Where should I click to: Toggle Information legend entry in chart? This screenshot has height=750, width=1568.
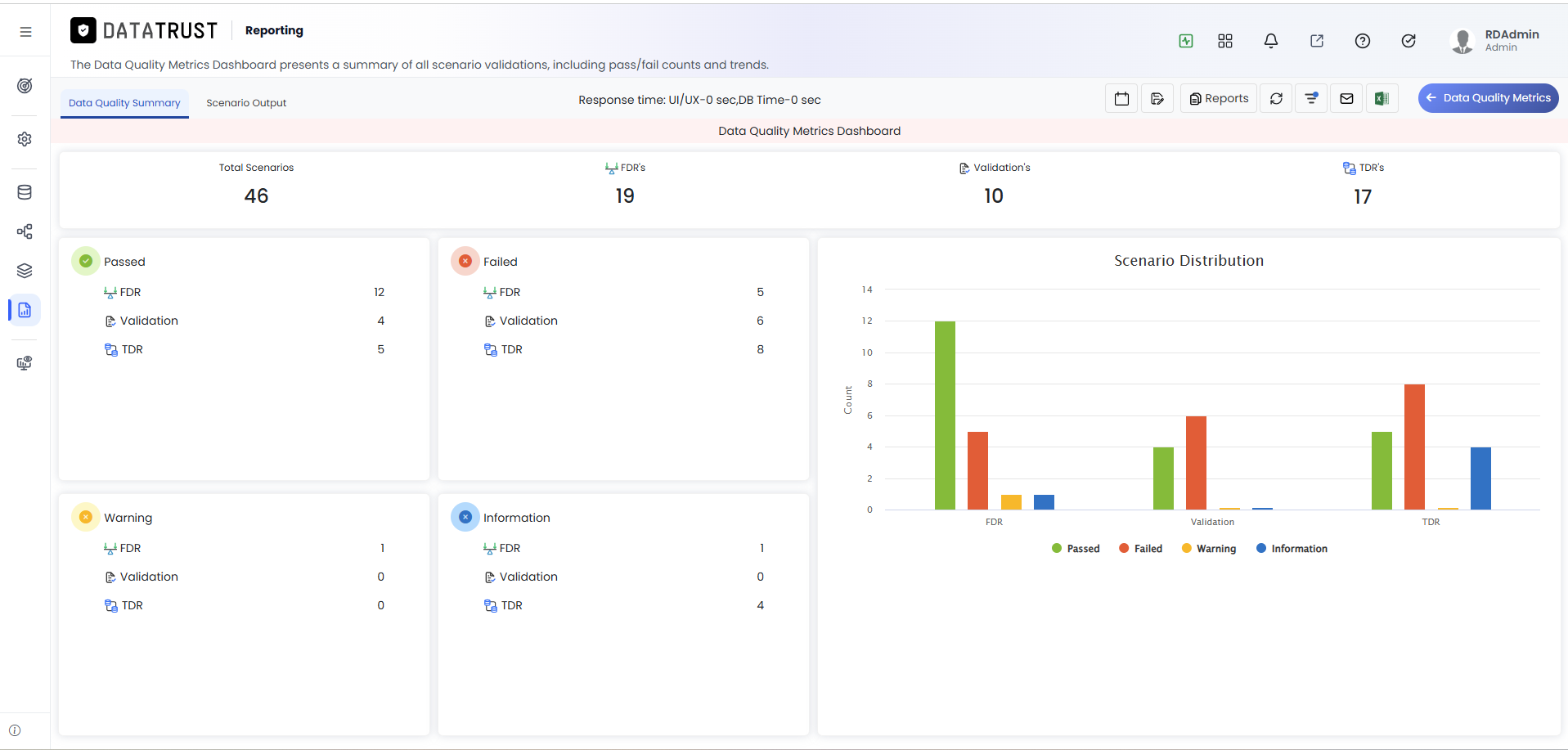tap(1292, 549)
